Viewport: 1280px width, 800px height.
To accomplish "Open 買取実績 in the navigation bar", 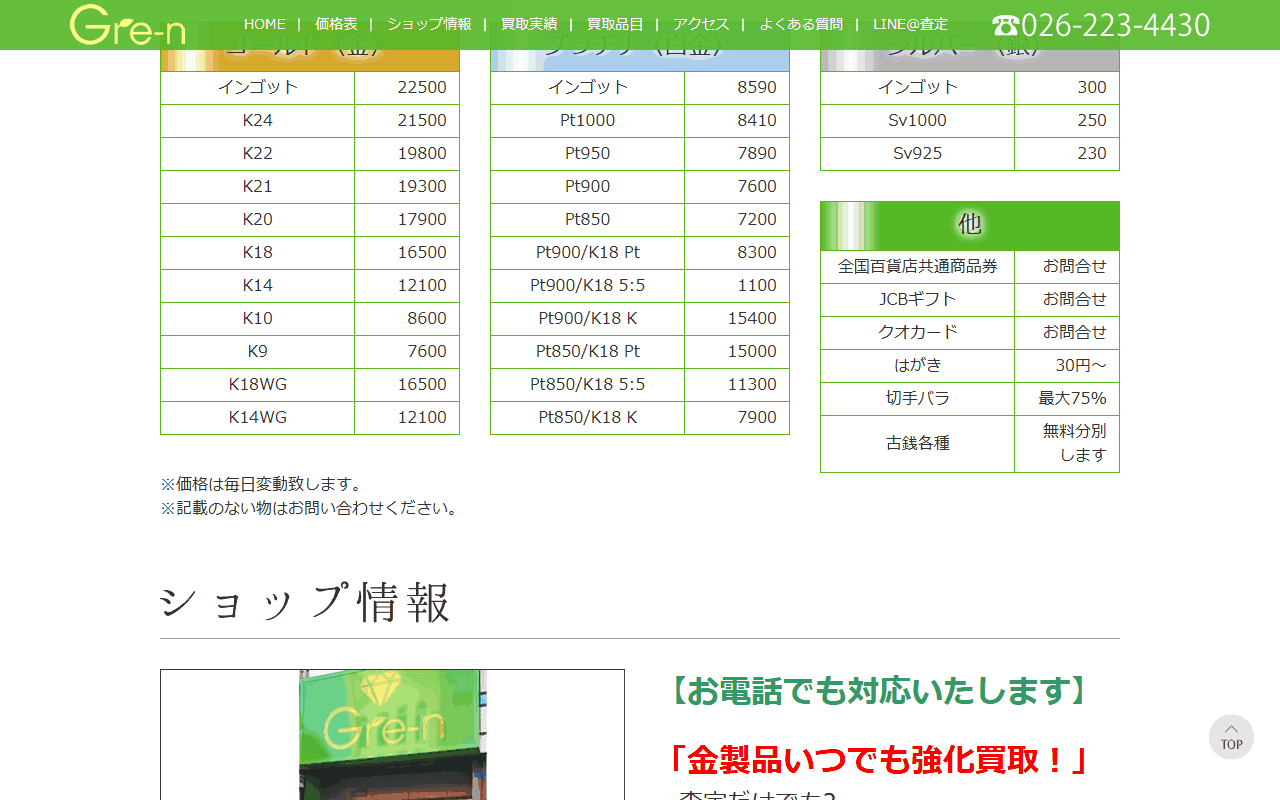I will click(529, 24).
